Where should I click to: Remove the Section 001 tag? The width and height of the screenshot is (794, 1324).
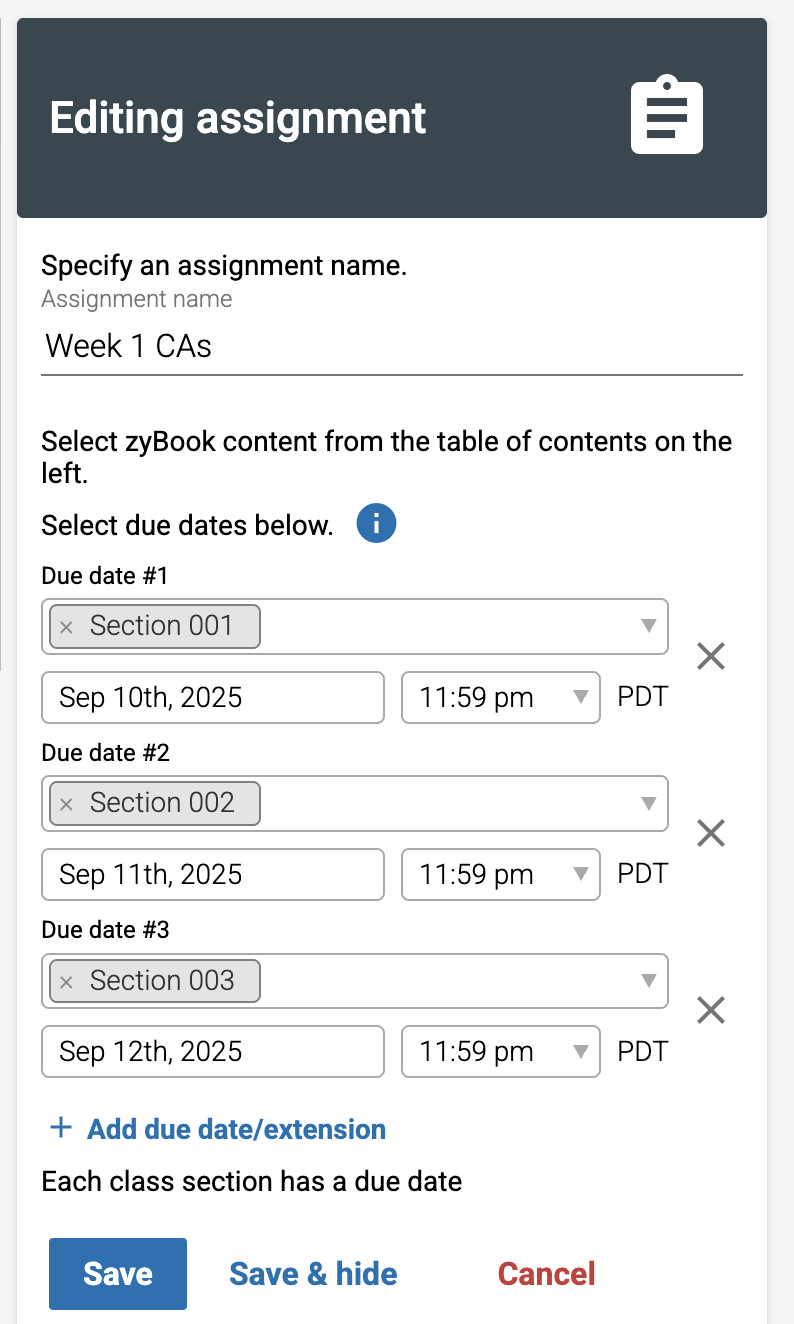coord(66,627)
